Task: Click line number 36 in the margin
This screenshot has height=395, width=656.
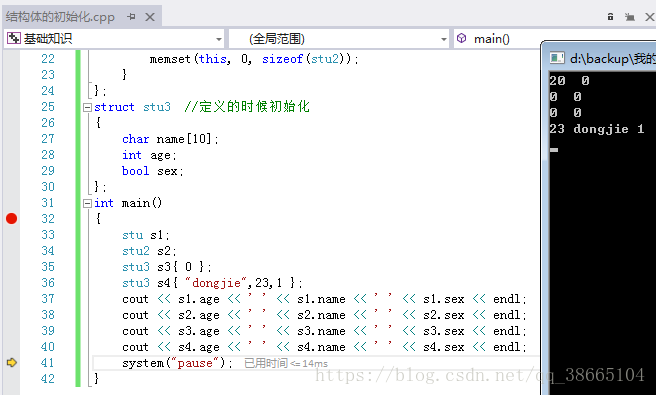Action: coord(48,283)
